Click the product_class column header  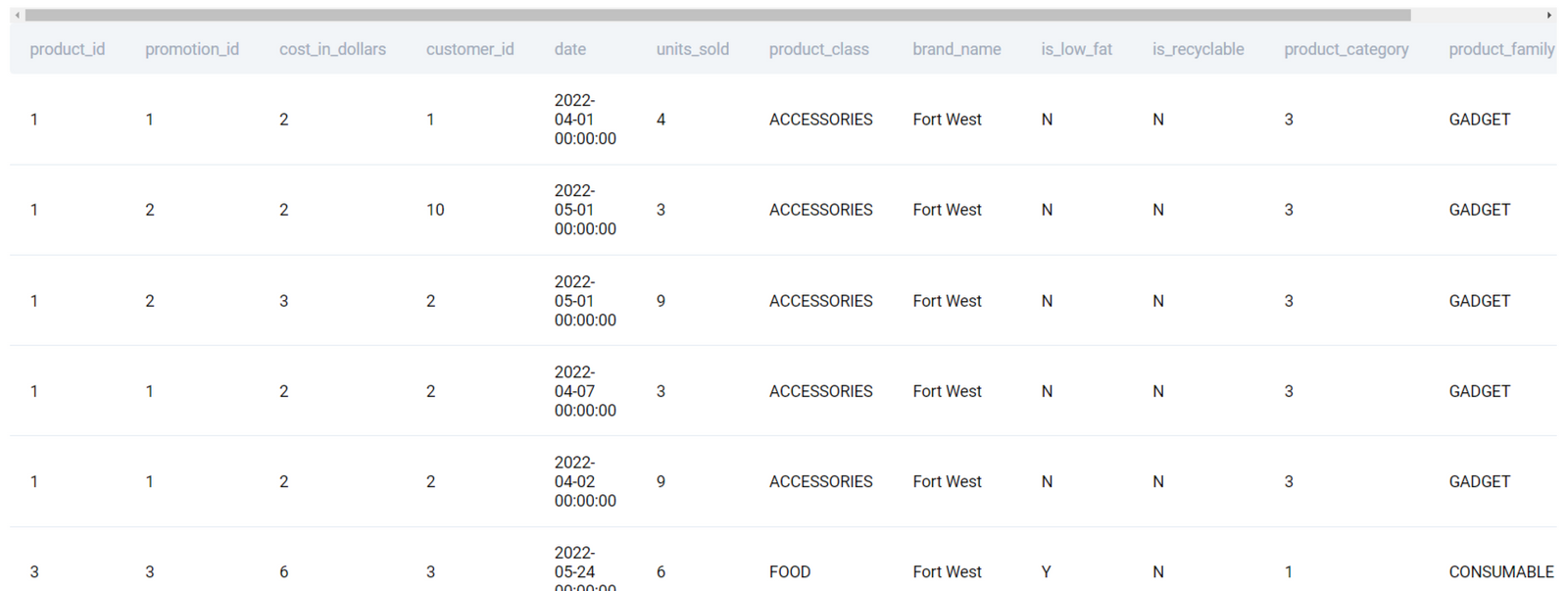(819, 49)
